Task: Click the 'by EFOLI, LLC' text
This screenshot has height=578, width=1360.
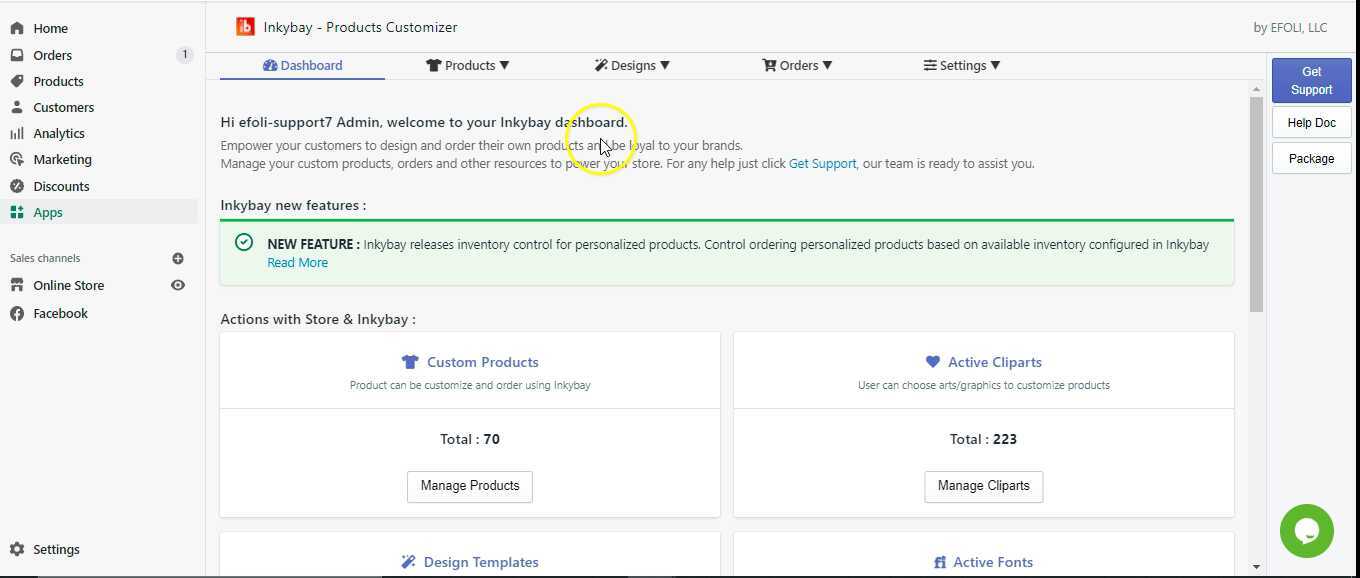Action: [x=1290, y=27]
